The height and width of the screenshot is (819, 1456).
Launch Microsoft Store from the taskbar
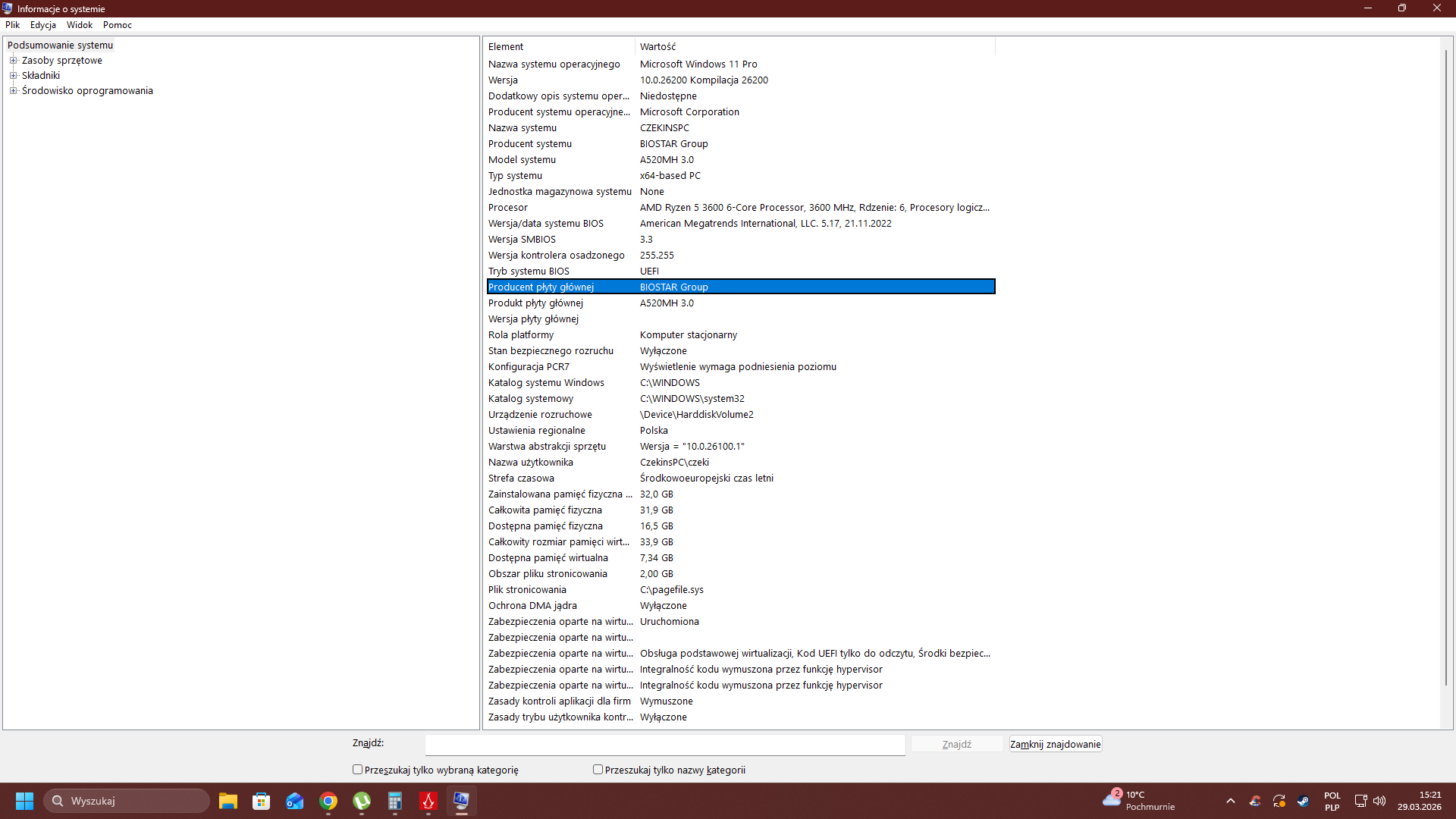tap(262, 801)
